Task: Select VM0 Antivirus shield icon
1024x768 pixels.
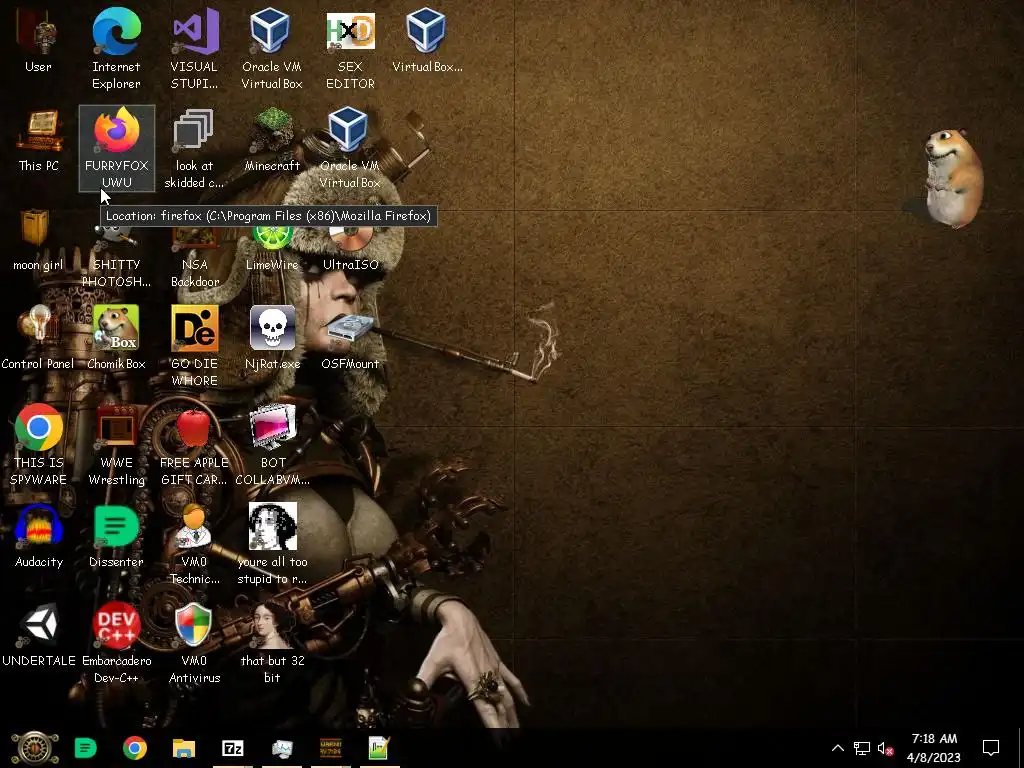Action: pos(194,643)
